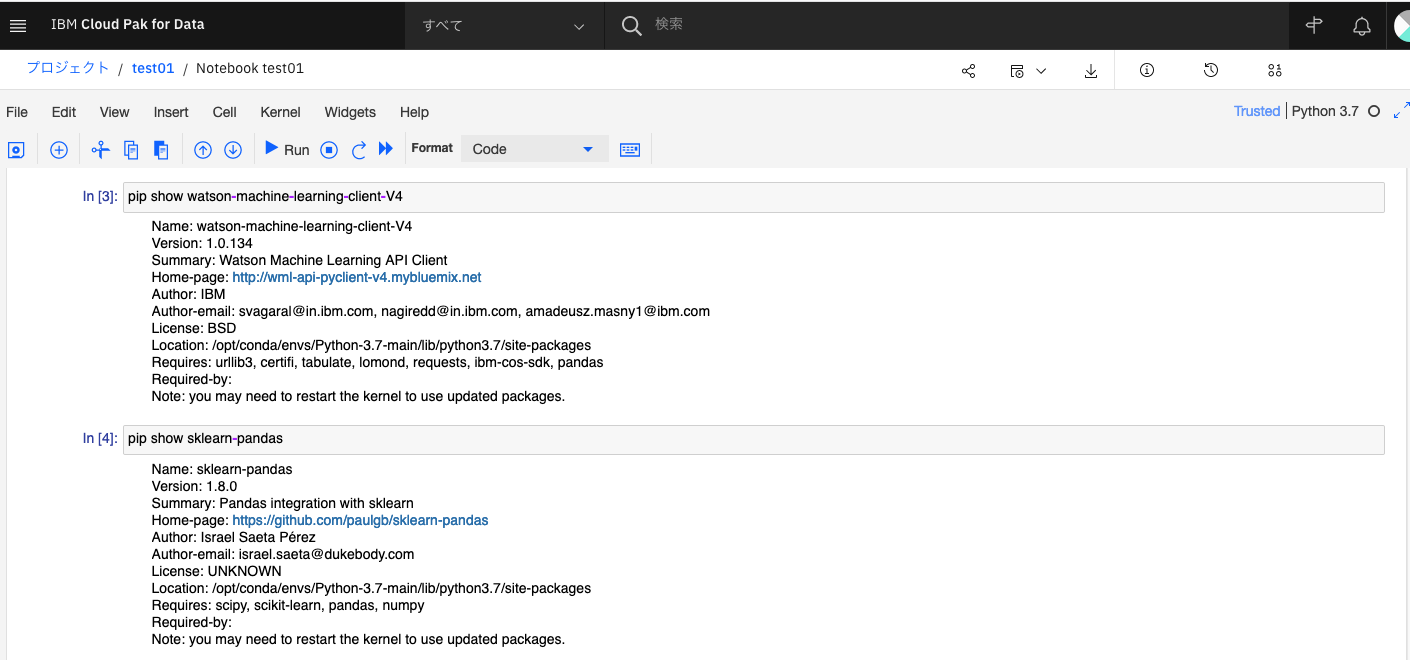
Task: Select the pip show watson-machine-learning-client-V4 cell
Action: [x=754, y=197]
